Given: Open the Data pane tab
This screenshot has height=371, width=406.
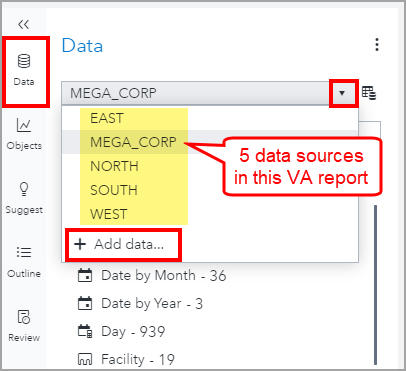Looking at the screenshot, I should 24,70.
